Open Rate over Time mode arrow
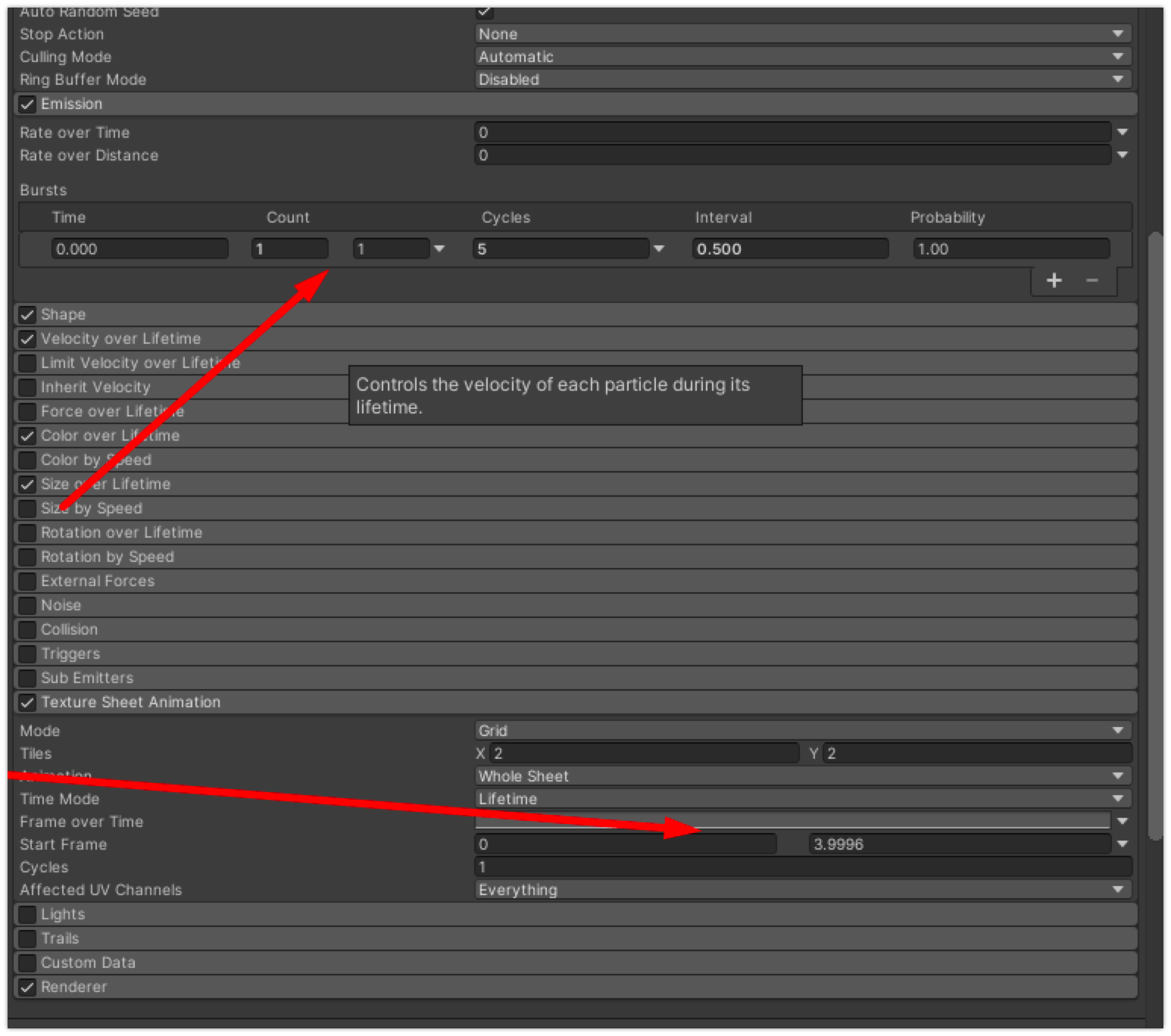The height and width of the screenshot is (1036, 1171). click(1123, 133)
